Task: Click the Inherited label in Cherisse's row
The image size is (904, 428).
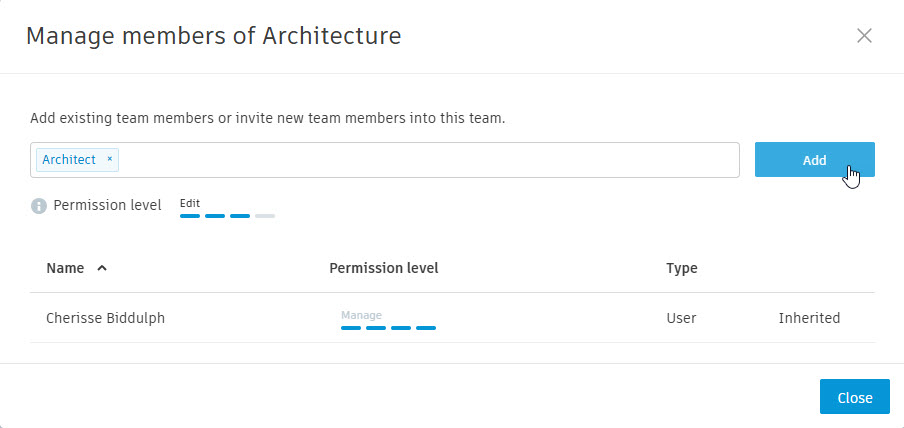Action: click(x=809, y=318)
